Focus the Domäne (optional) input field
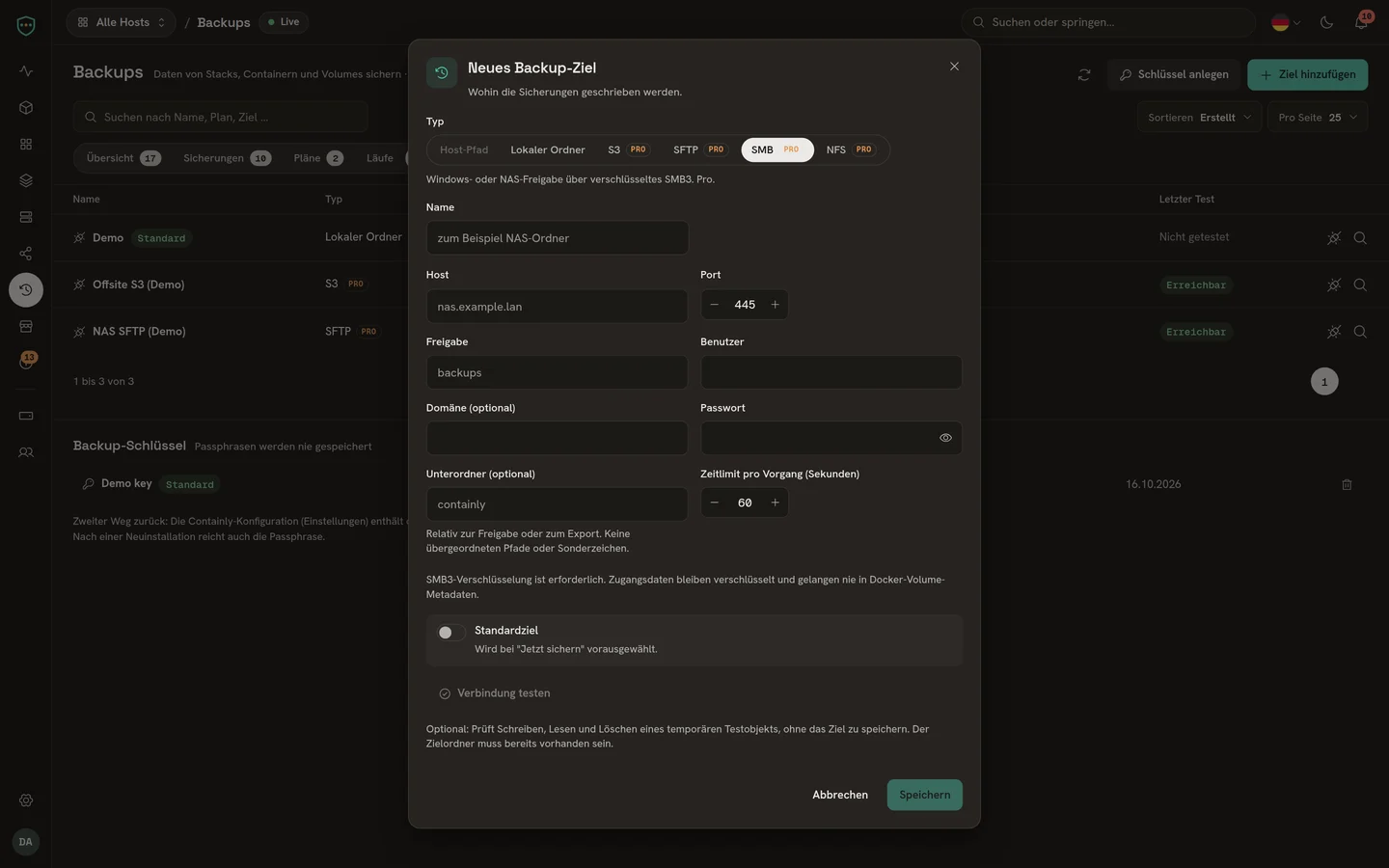The height and width of the screenshot is (868, 1389). (x=558, y=438)
